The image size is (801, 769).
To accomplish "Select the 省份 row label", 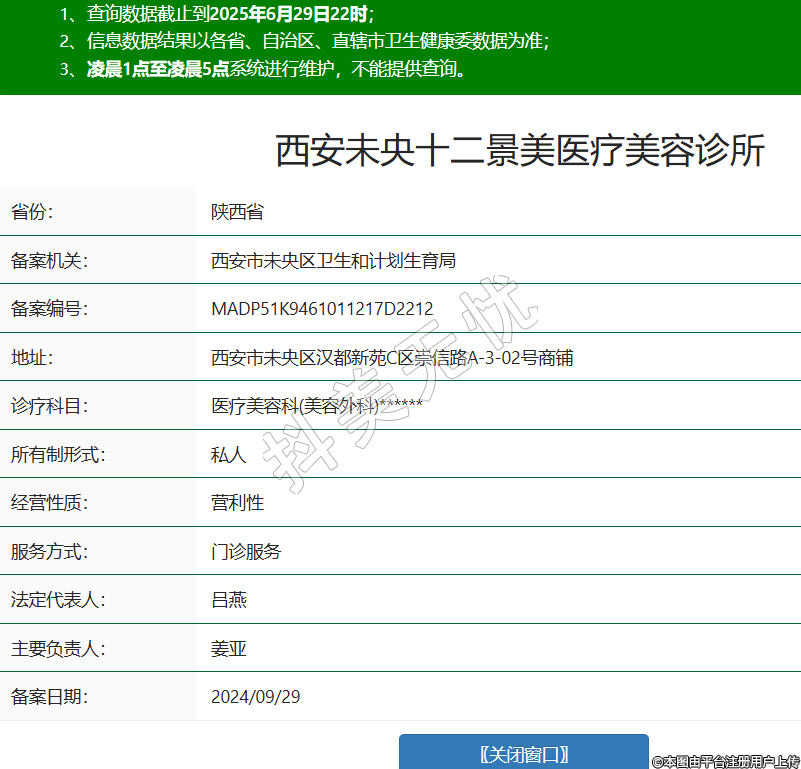I will [x=32, y=212].
